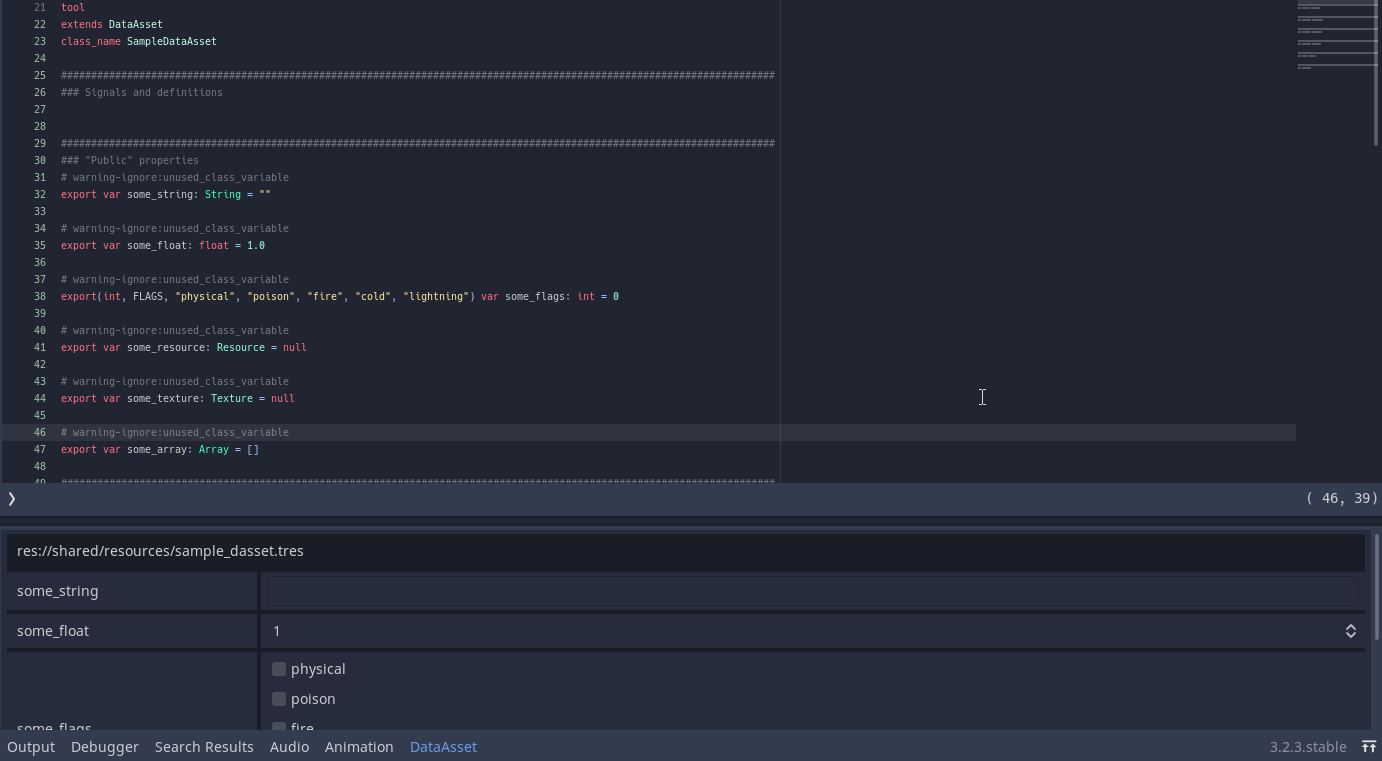
Task: Click the 'export var some_string' line
Action: pyautogui.click(x=166, y=194)
